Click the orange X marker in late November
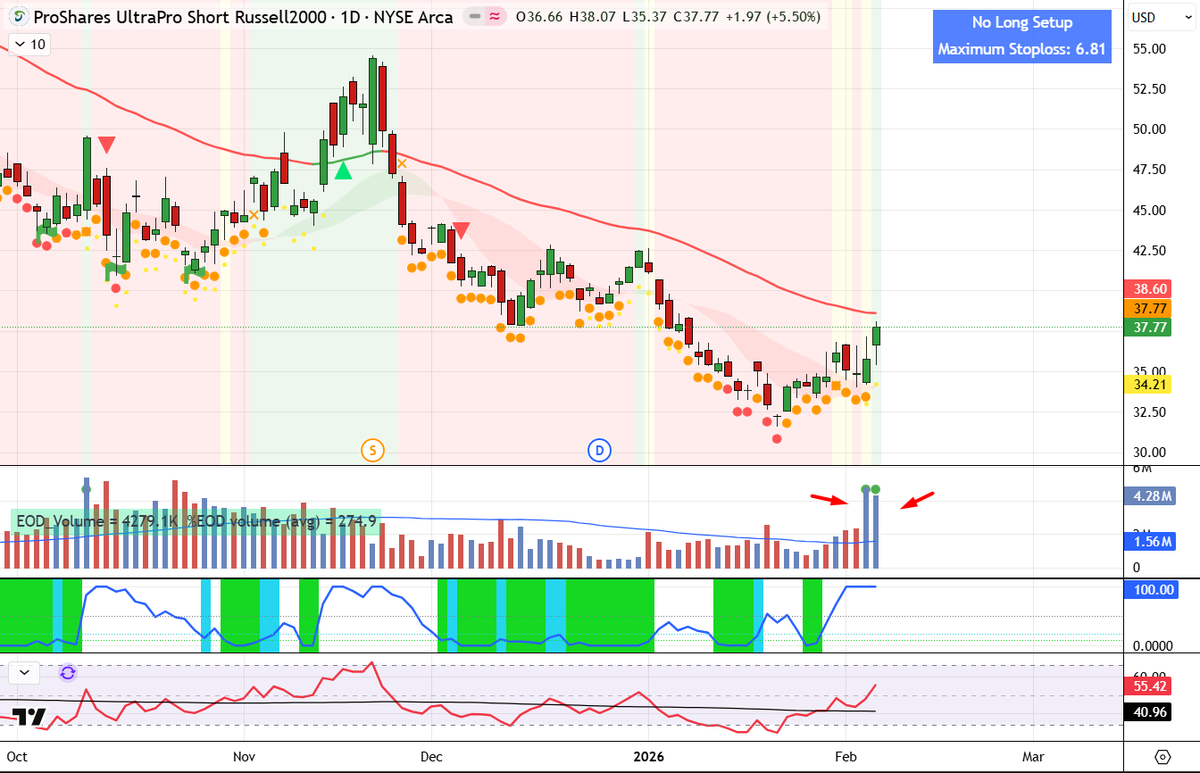This screenshot has width=1200, height=773. pyautogui.click(x=402, y=163)
